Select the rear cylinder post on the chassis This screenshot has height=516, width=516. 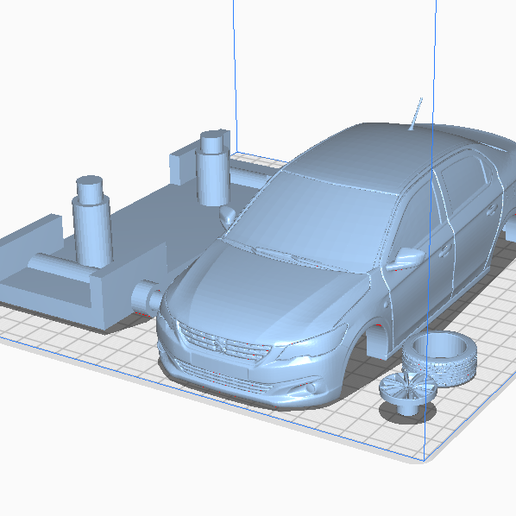(x=213, y=167)
